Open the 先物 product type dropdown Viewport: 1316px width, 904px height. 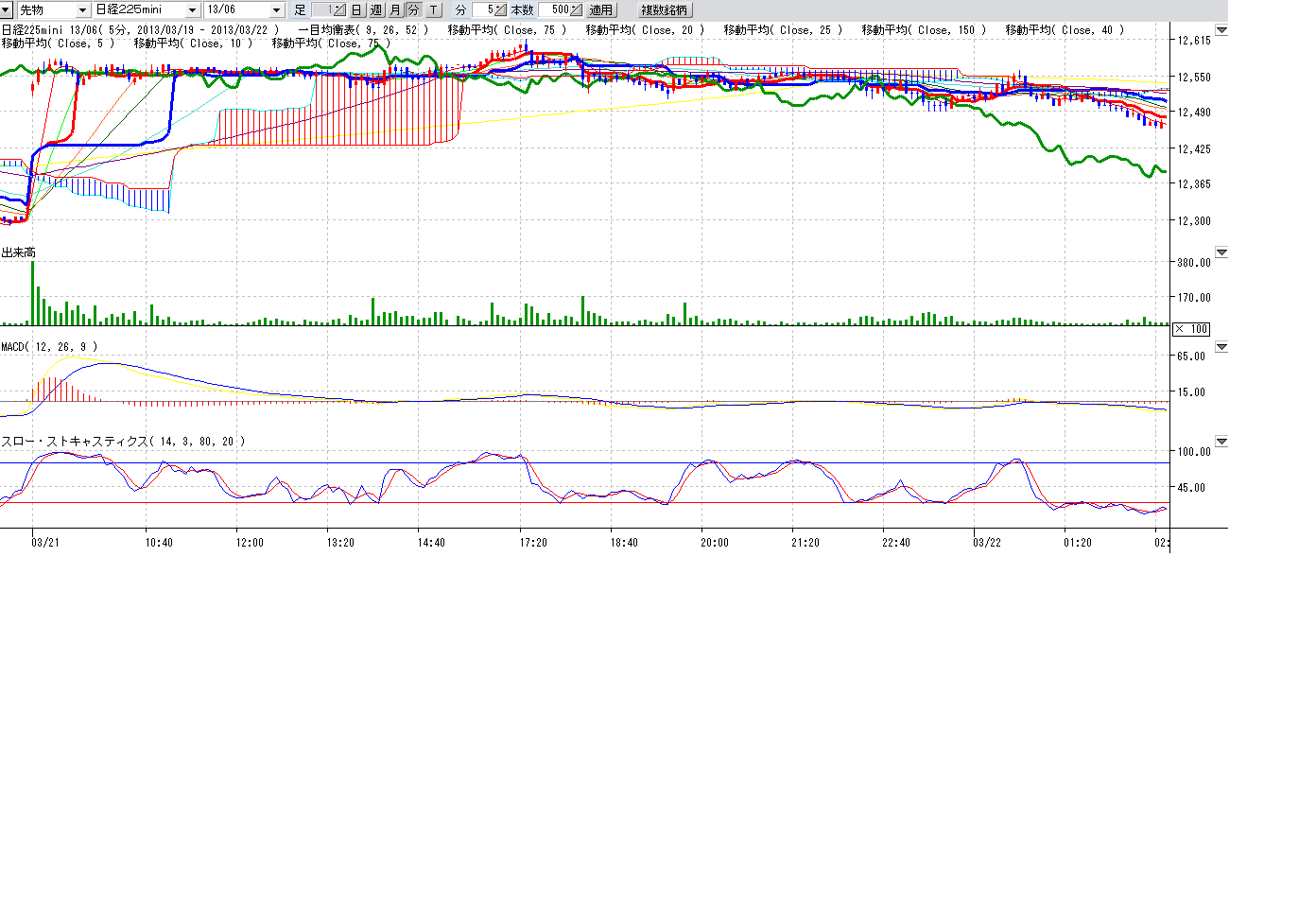82,10
